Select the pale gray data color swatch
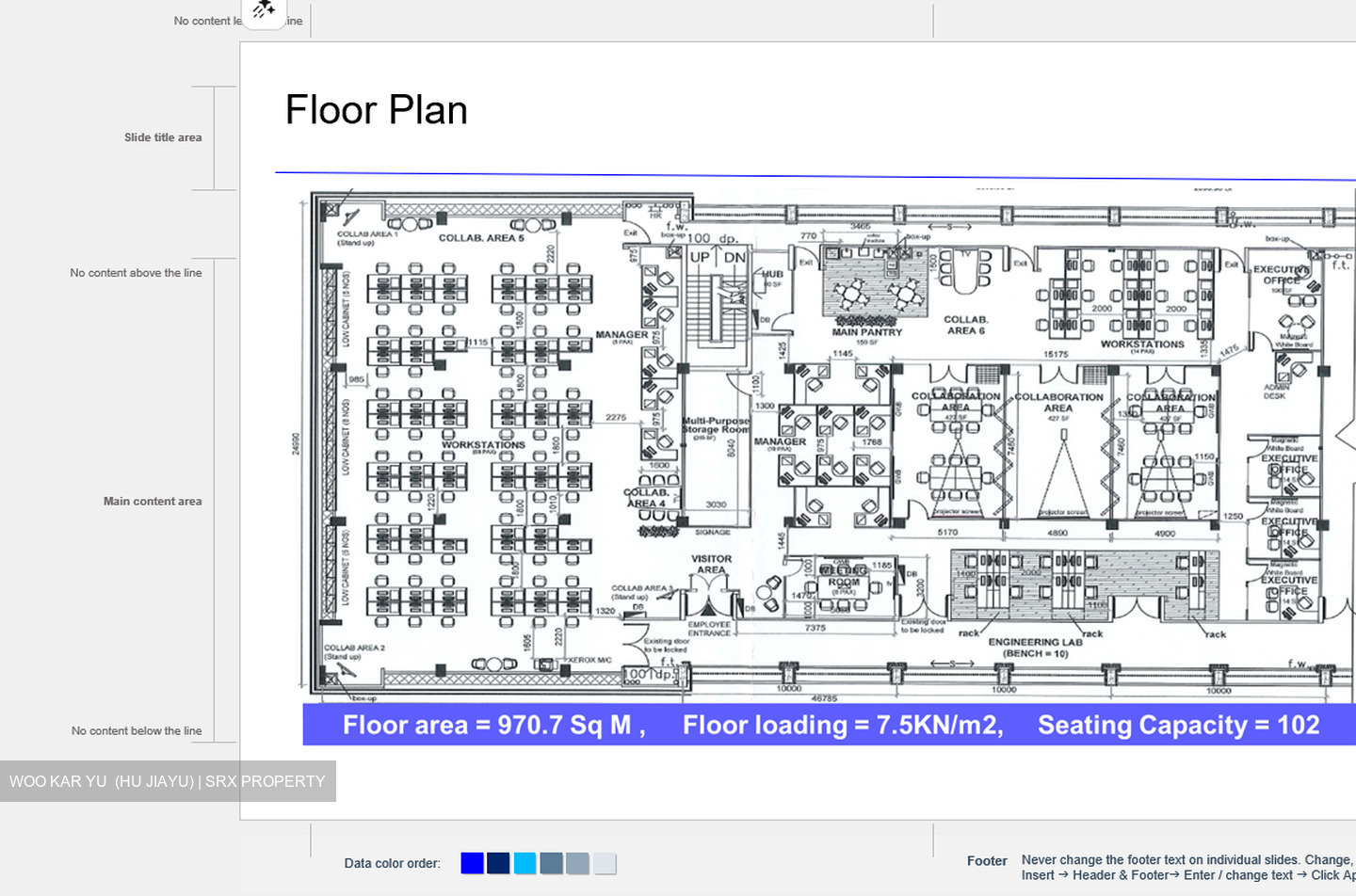Viewport: 1356px width, 896px height. 605,863
